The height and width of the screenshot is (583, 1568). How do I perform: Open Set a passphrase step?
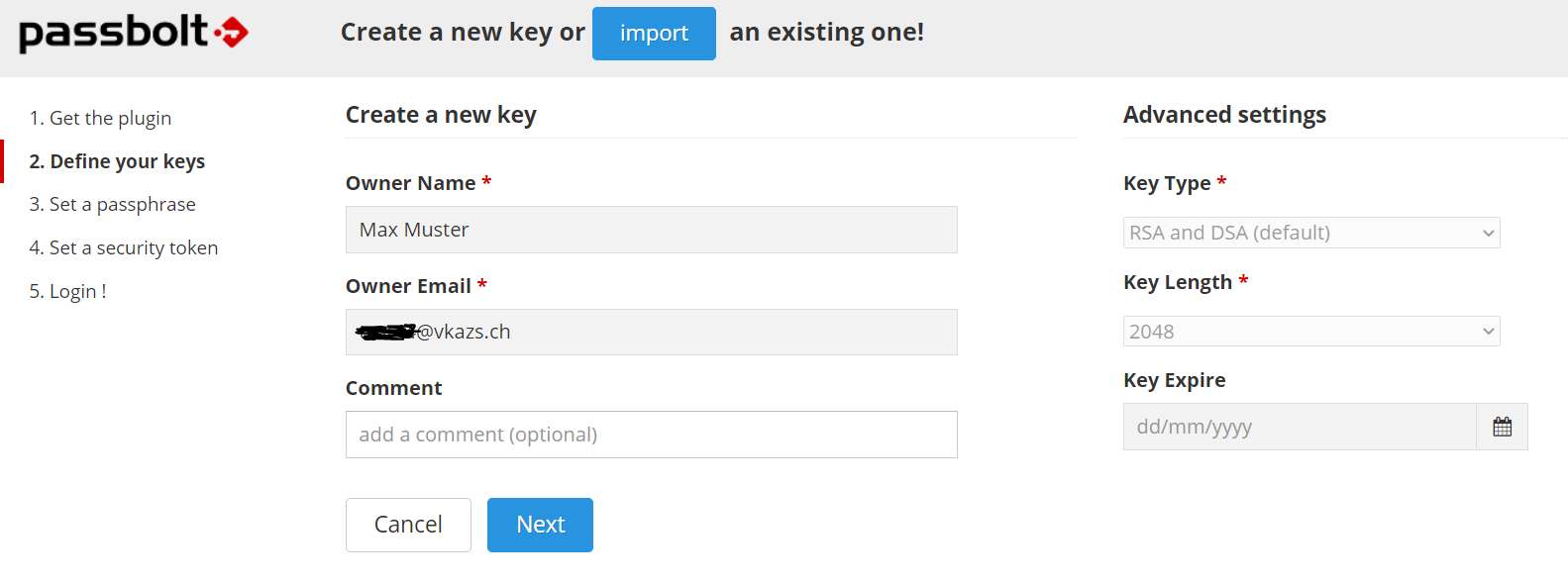coord(112,205)
